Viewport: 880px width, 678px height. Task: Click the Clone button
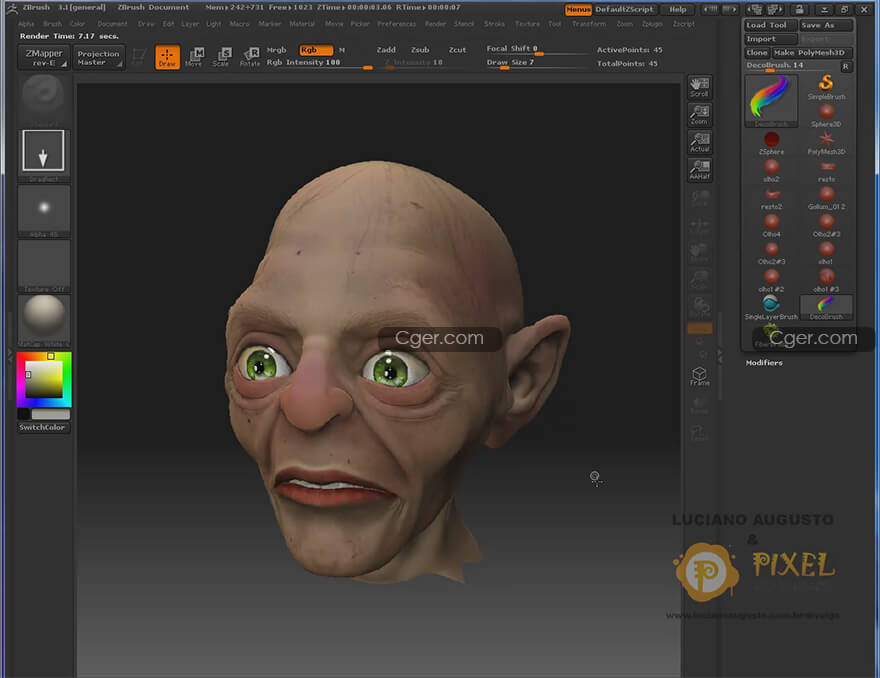pyautogui.click(x=757, y=53)
